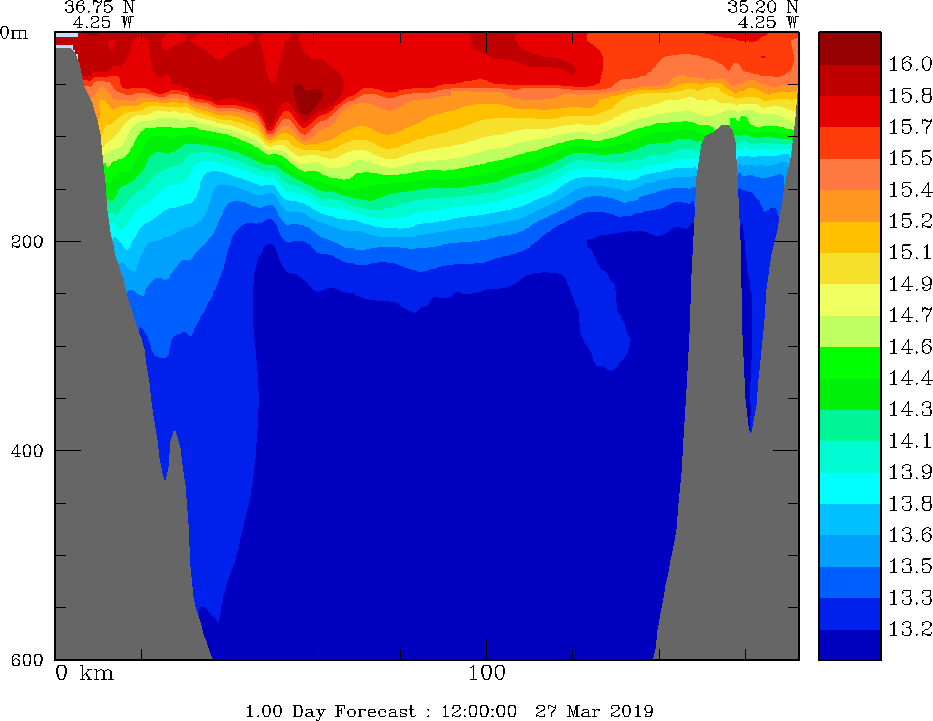The image size is (933, 721).
Task: Click the 14.1 colorbar label
Action: (910, 441)
